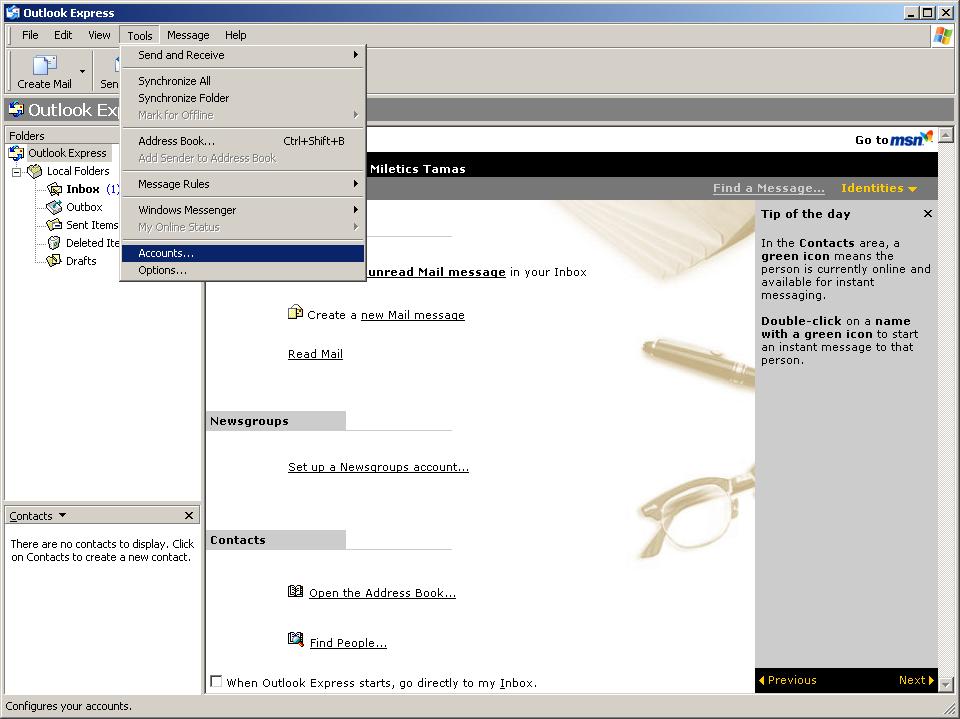960x719 pixels.
Task: Select the Inbox folder label
Action: [83, 189]
